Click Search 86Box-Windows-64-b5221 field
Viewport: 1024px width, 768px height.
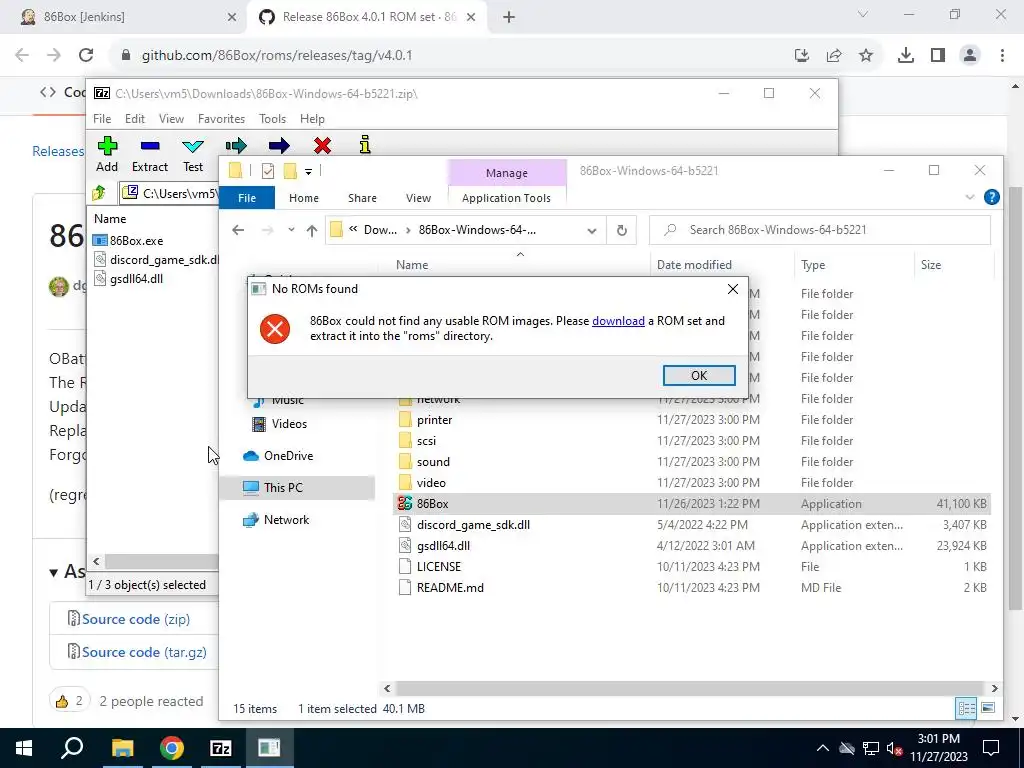(x=820, y=230)
